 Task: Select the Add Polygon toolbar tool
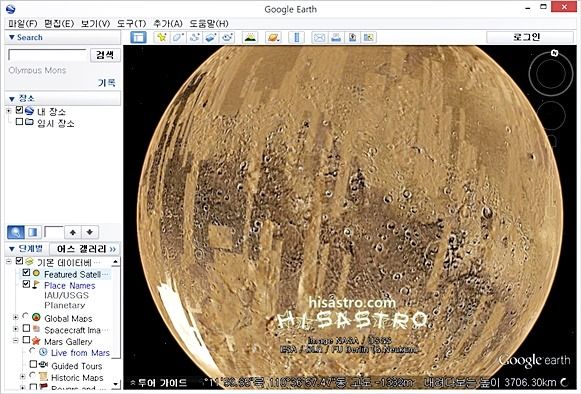(x=178, y=37)
